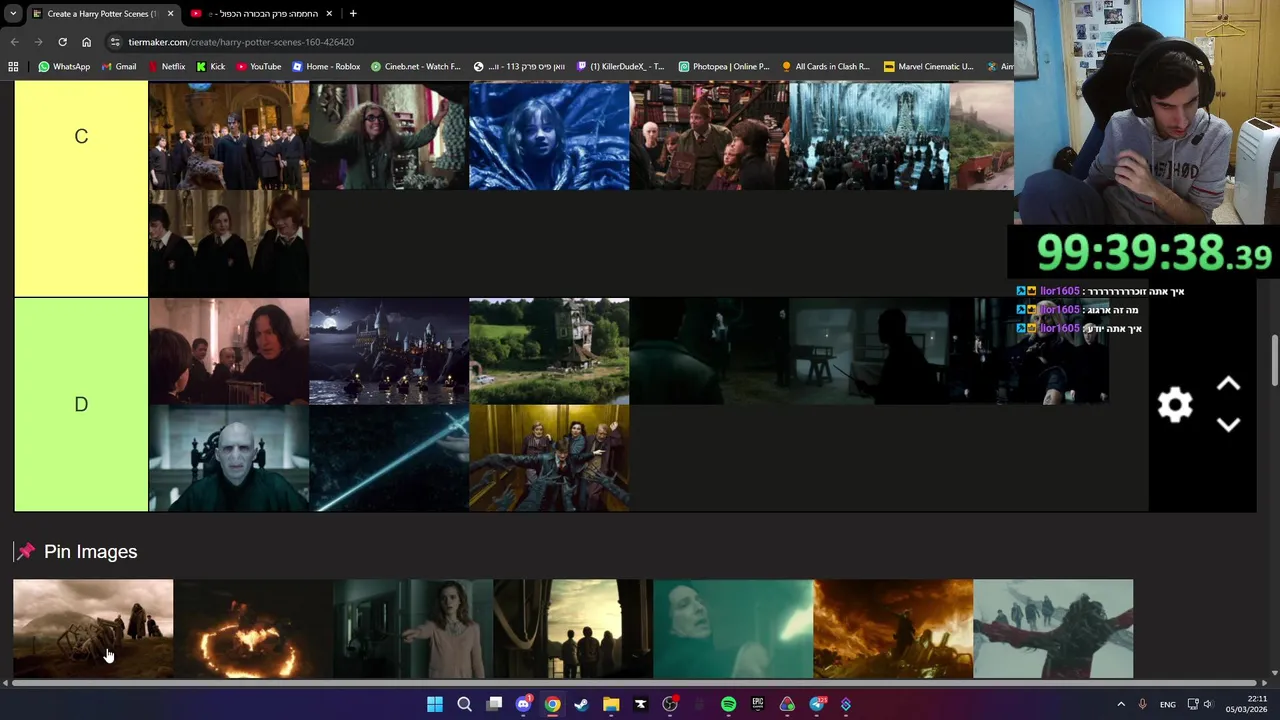1280x720 pixels.
Task: Open the Marvel Cinematic Universe bookmark
Action: coord(929,67)
